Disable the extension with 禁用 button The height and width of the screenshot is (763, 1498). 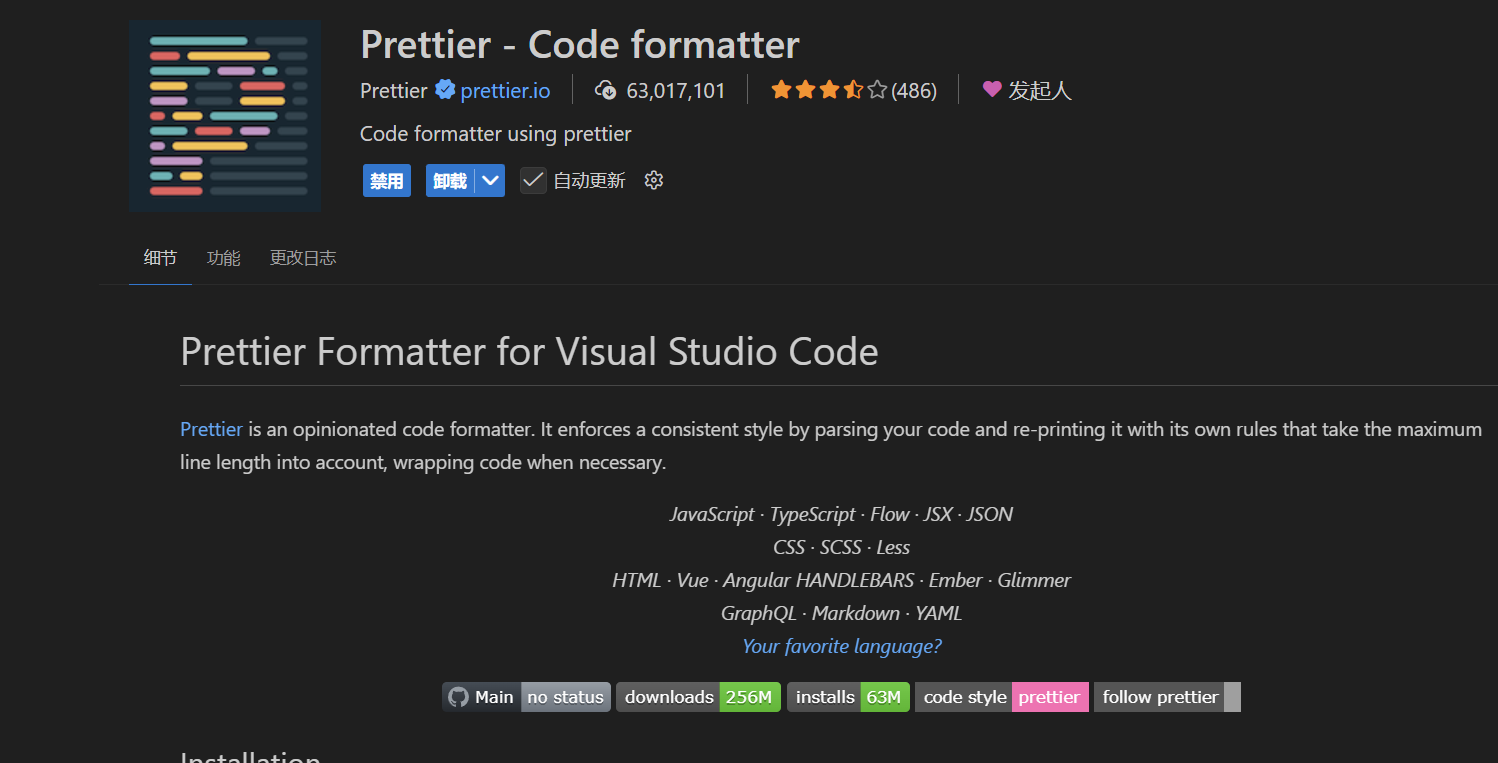387,181
